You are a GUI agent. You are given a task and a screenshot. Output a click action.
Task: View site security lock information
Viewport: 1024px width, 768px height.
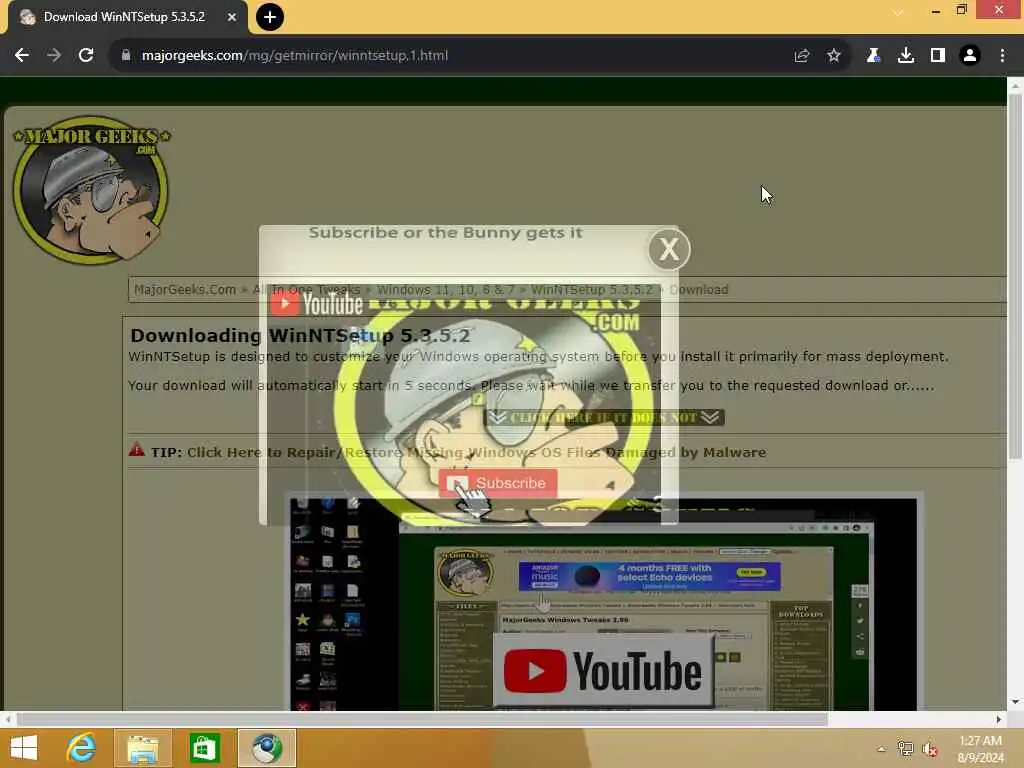pos(125,56)
